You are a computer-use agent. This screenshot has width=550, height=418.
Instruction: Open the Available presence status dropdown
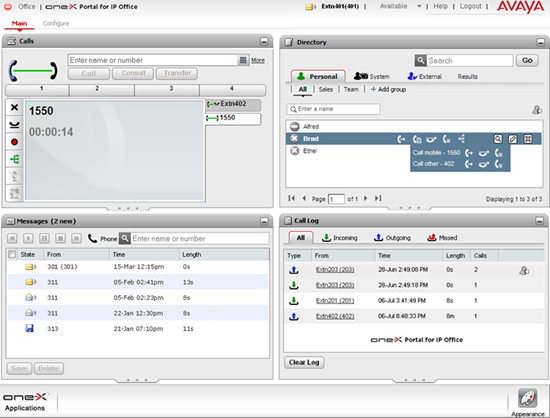tap(419, 6)
